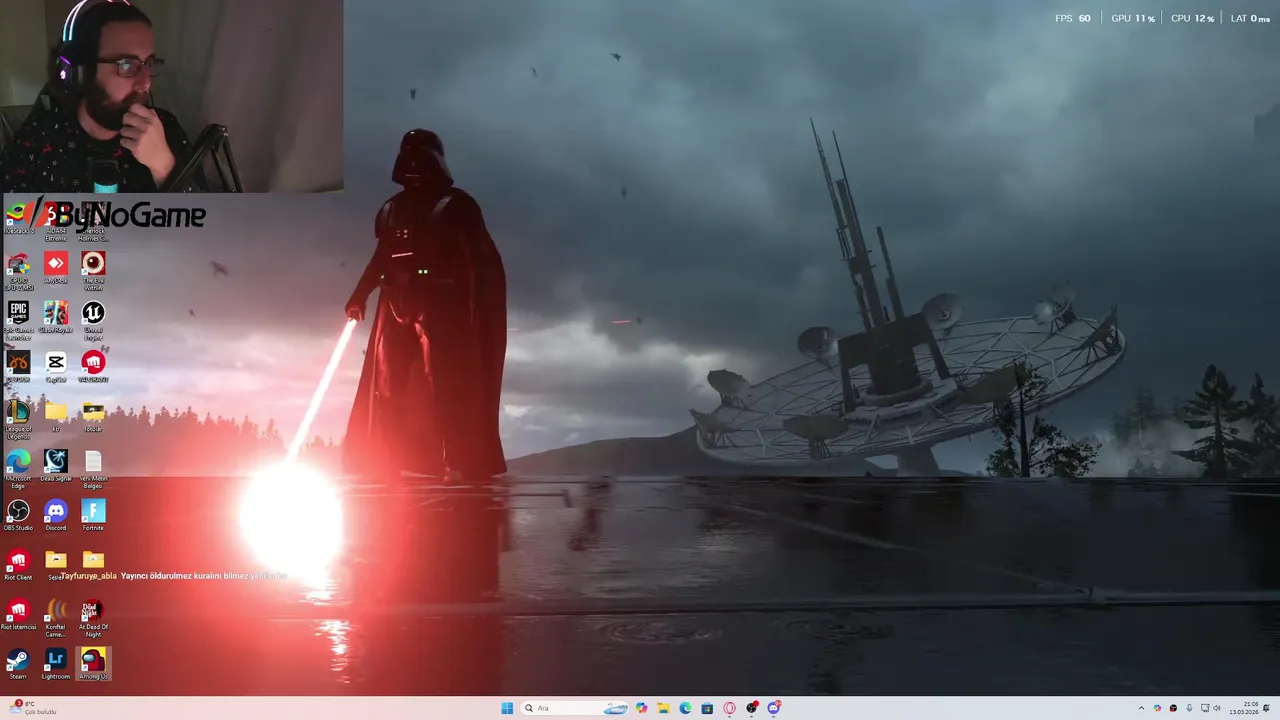Viewport: 1280px width, 720px height.
Task: Select the VALORANT desktop icon
Action: pyautogui.click(x=93, y=368)
